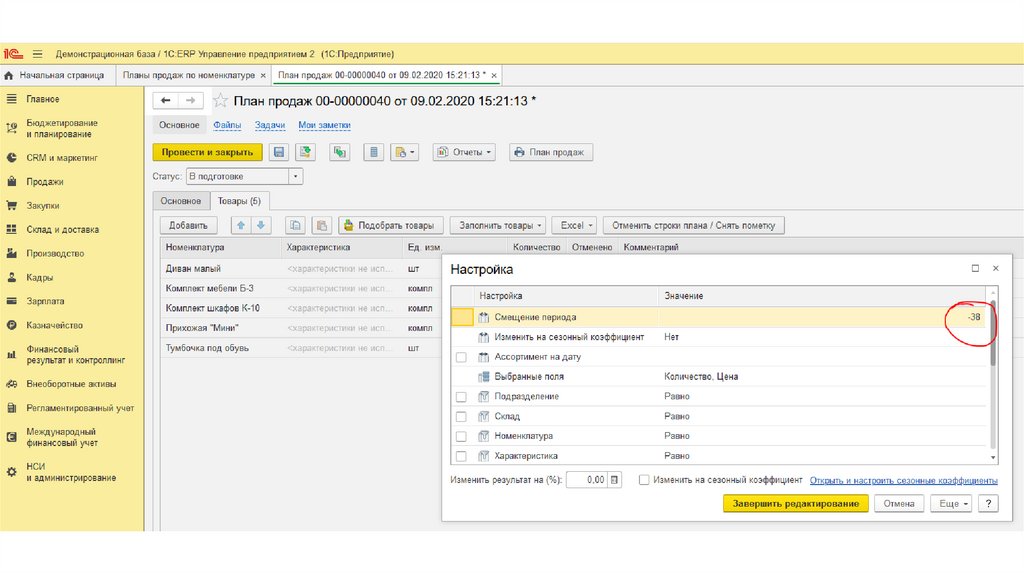Viewport: 1024px width, 574px height.
Task: Switch to the Основное tab beside Товары
Action: tap(181, 201)
